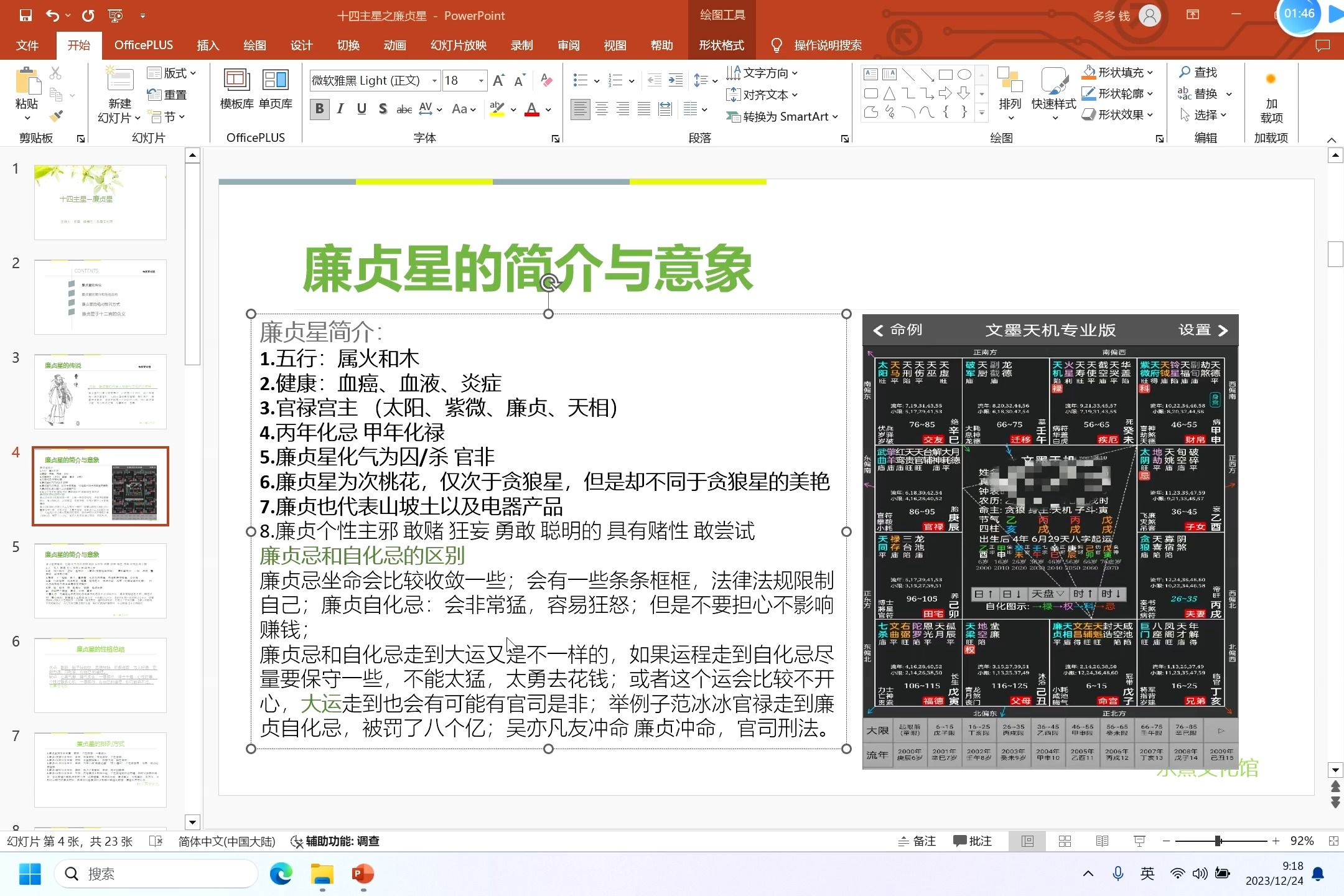Enable justify text alignment
The image size is (1344, 896).
[x=644, y=110]
